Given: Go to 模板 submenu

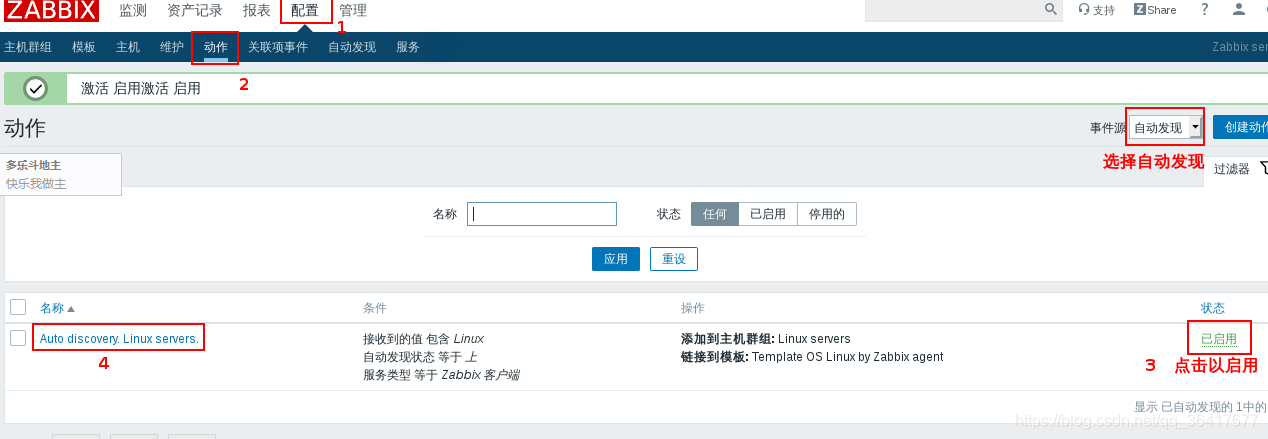Looking at the screenshot, I should click(x=84, y=47).
